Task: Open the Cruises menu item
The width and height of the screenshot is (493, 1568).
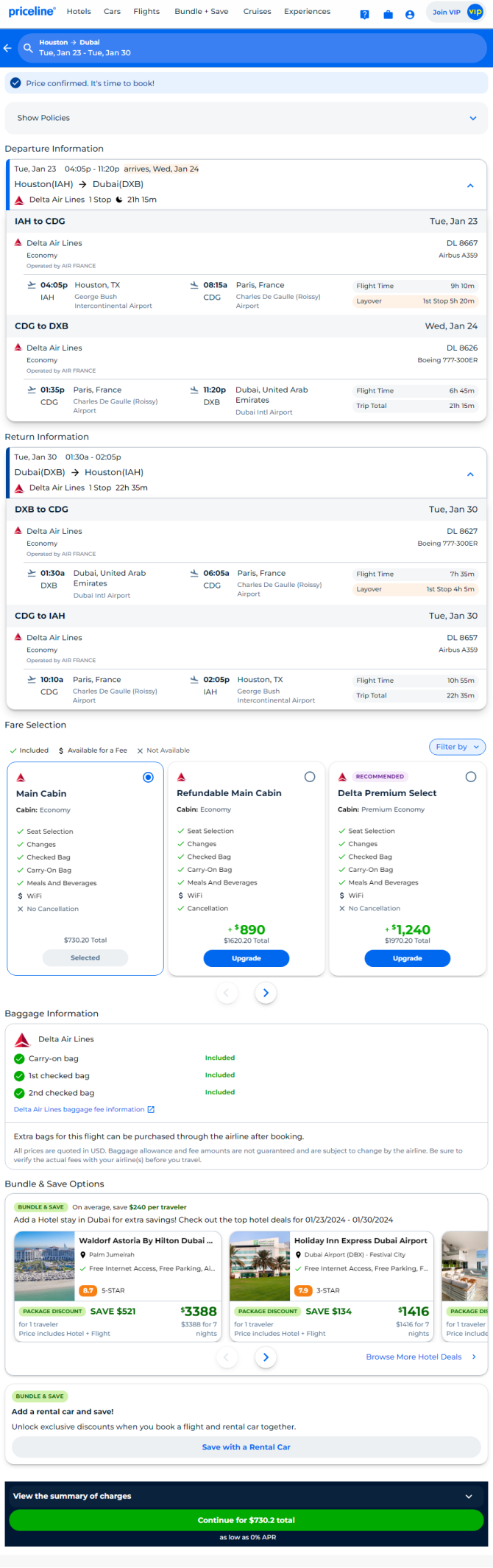Action: [257, 12]
